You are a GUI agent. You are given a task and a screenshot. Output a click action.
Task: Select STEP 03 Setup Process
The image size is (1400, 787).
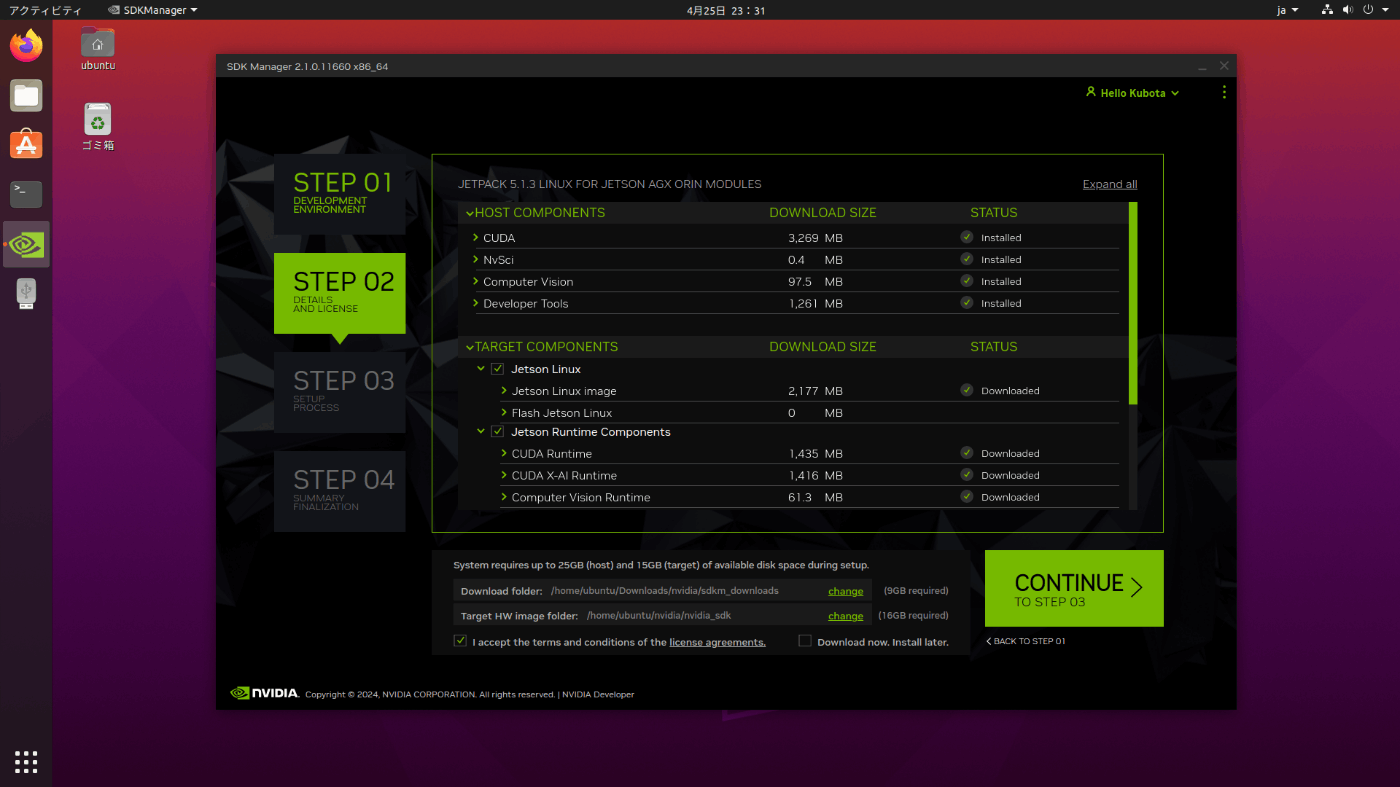339,392
